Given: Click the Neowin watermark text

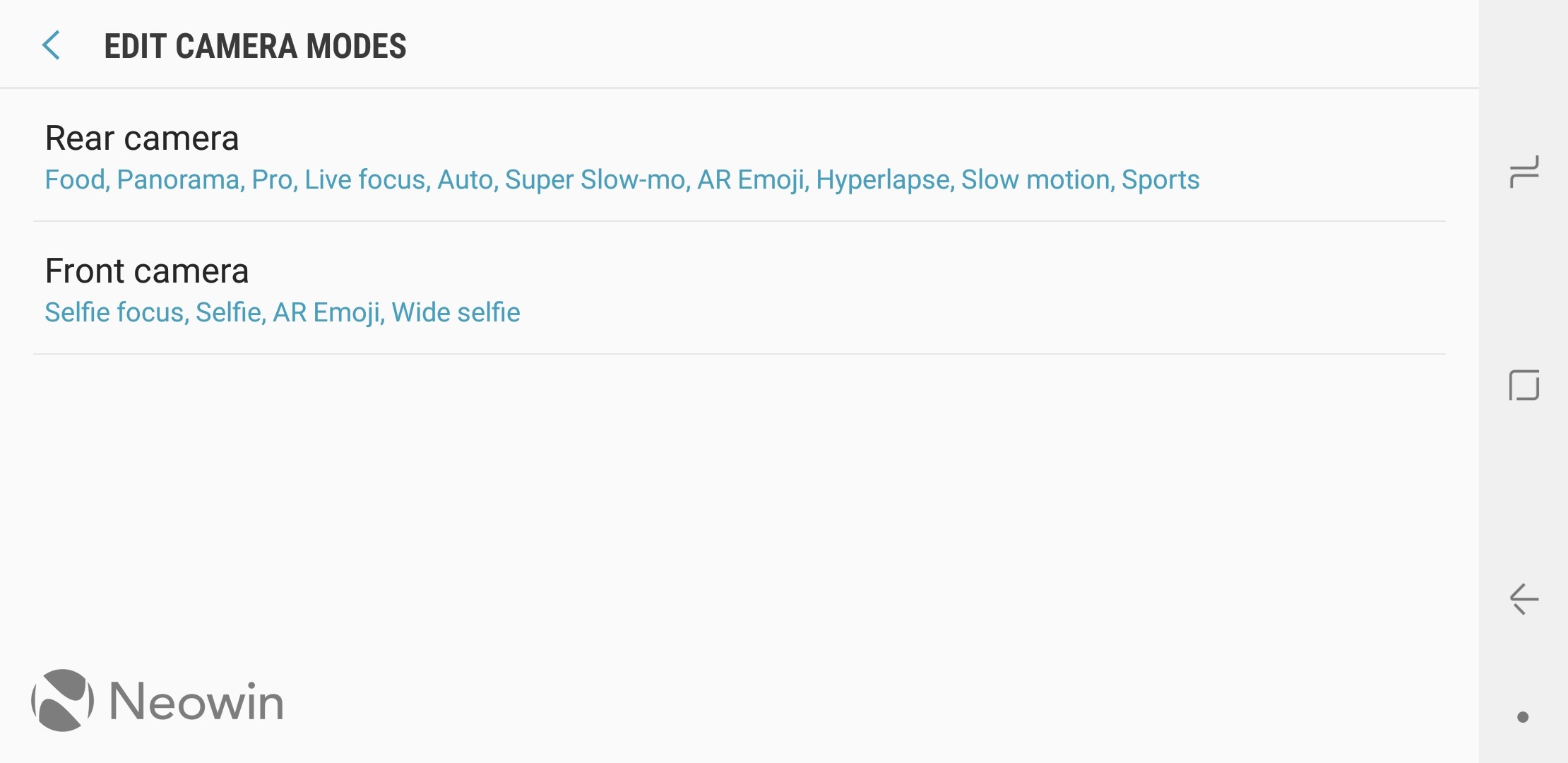Looking at the screenshot, I should [x=196, y=702].
